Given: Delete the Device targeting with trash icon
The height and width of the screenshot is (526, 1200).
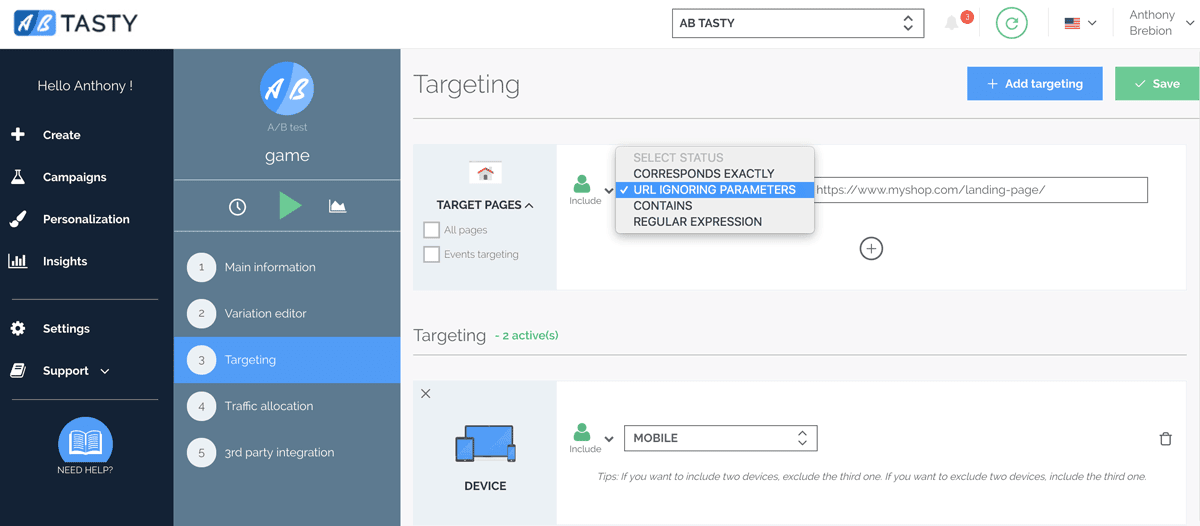Looking at the screenshot, I should pyautogui.click(x=1165, y=438).
